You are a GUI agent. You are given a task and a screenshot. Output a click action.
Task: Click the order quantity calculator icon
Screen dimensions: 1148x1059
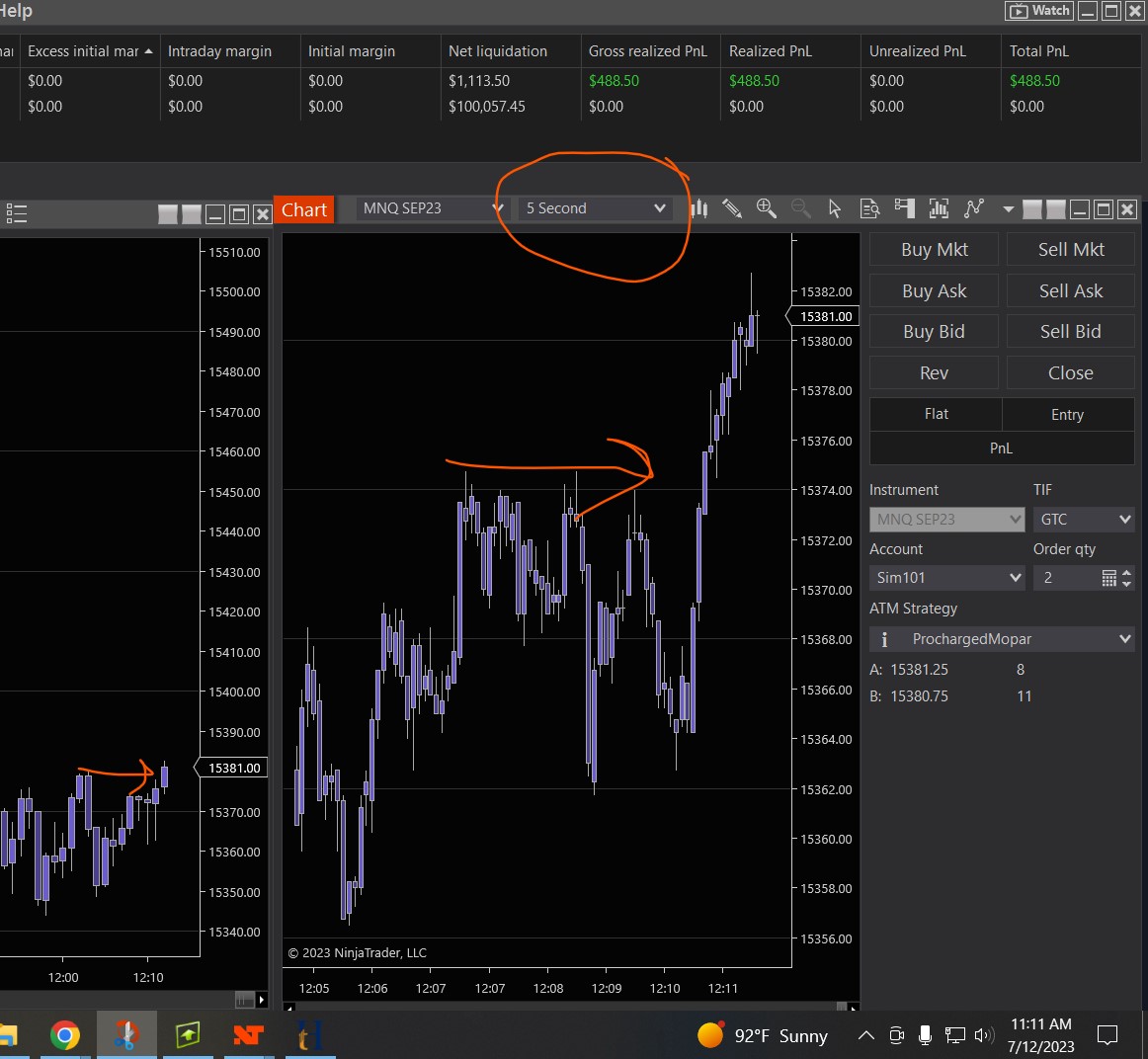[1109, 578]
